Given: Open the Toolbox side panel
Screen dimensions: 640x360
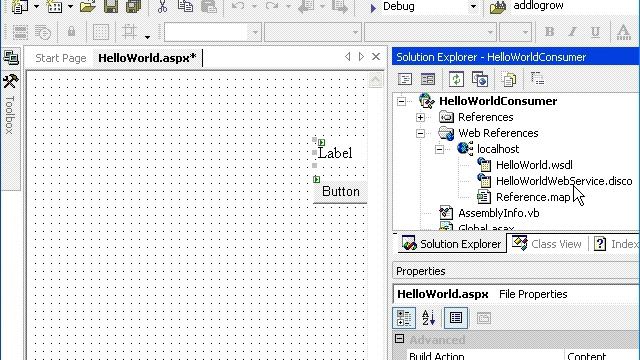Looking at the screenshot, I should (x=11, y=106).
